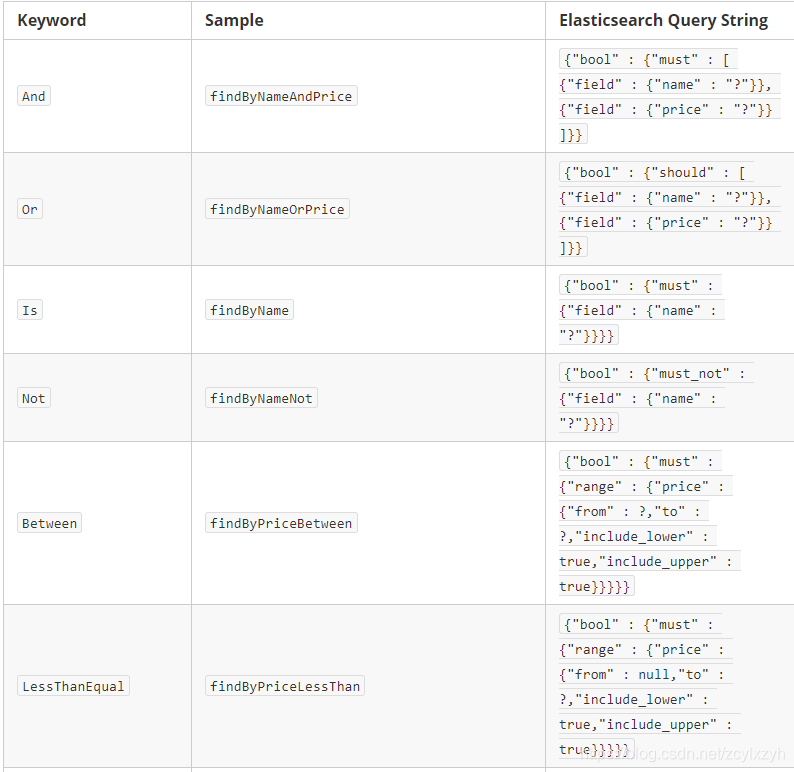Select the LessThanEqual keyword code label
794x772 pixels.
coord(73,686)
